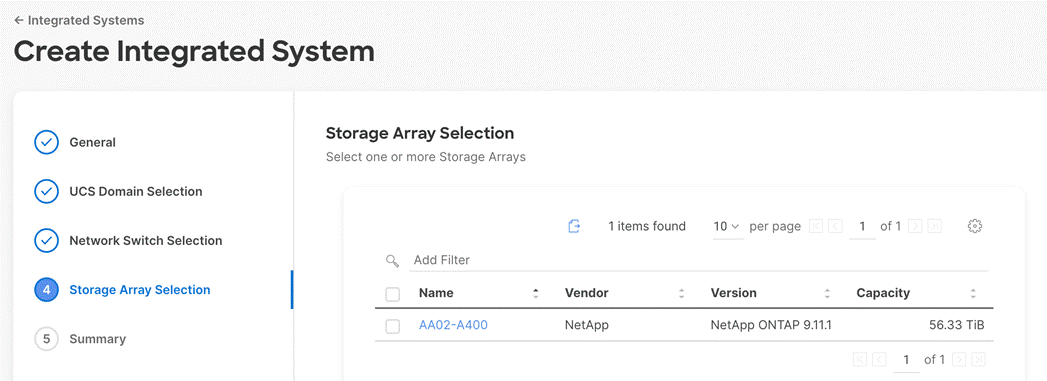Go to next page in top pager
Screen dimensions: 1047x381
click(915, 226)
